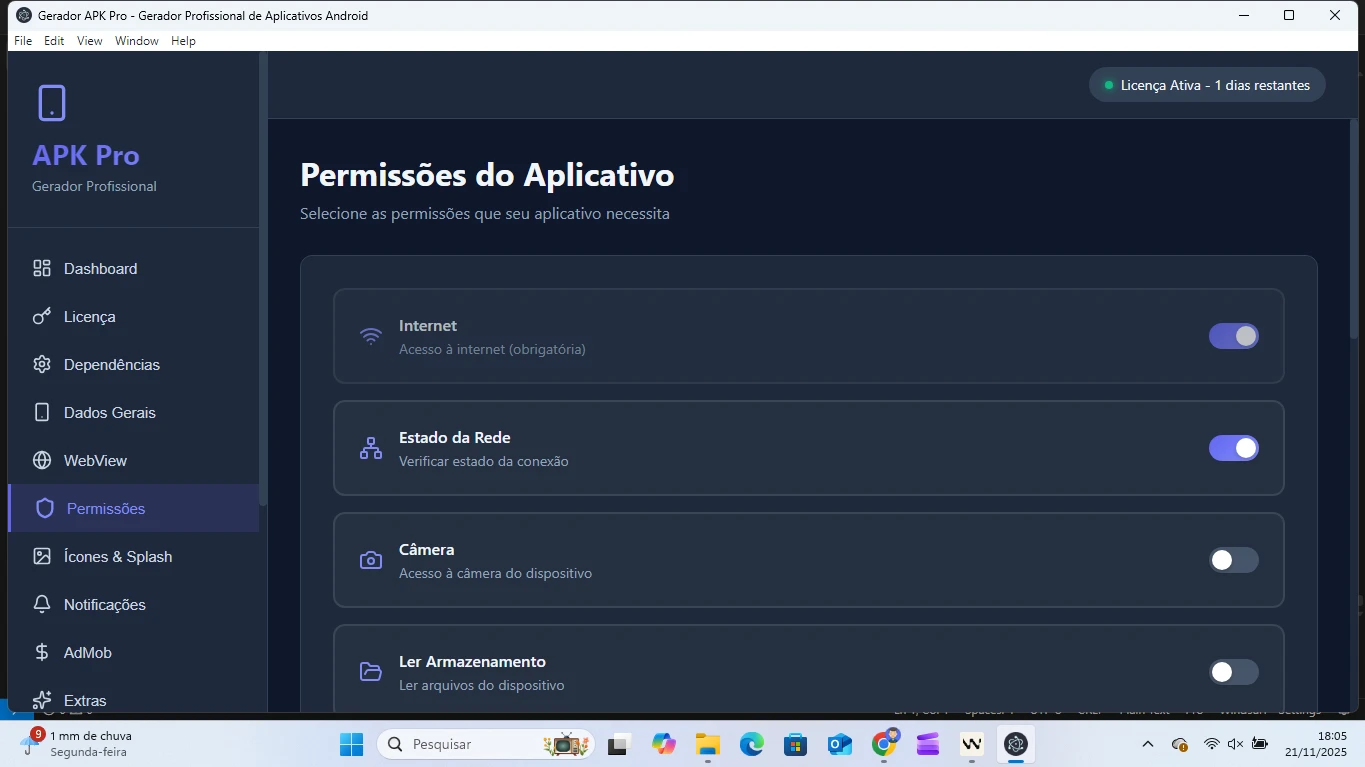This screenshot has height=767, width=1365.
Task: Click the Dependências gear icon
Action: 42,364
